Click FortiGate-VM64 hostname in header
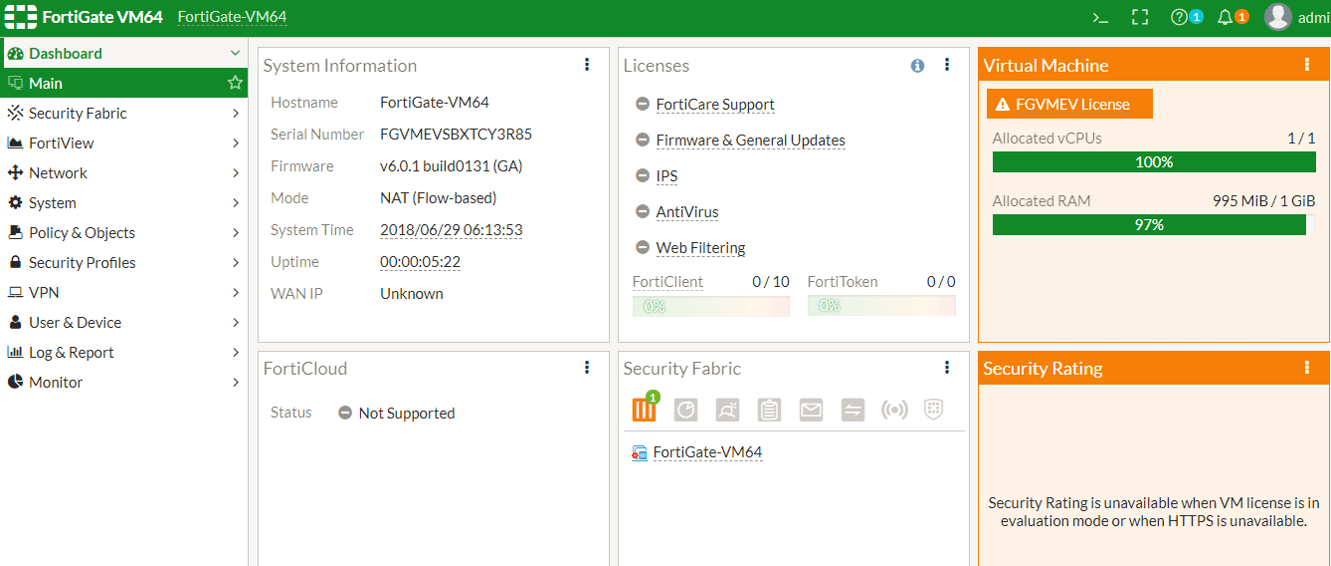The height and width of the screenshot is (566, 1331). (x=232, y=17)
